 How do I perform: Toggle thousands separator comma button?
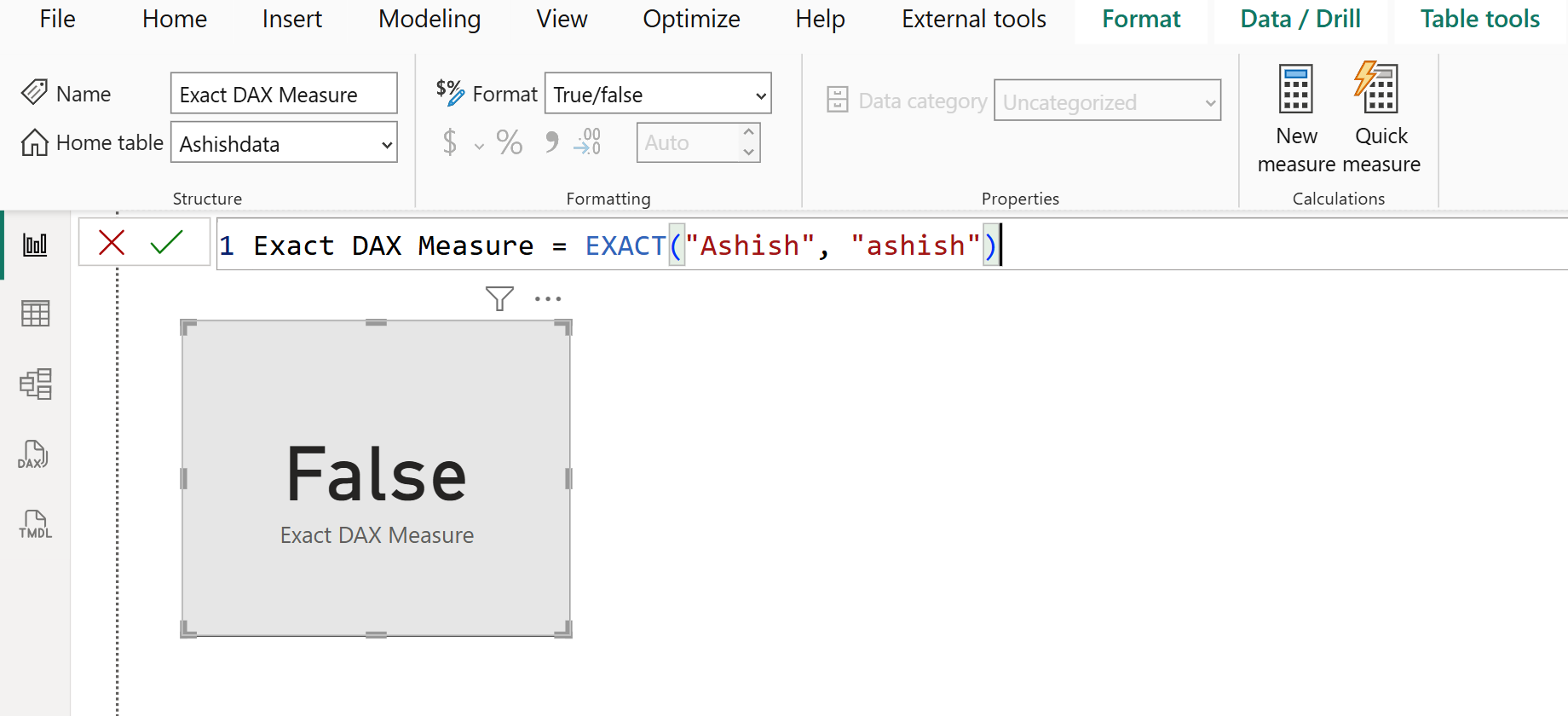point(551,142)
